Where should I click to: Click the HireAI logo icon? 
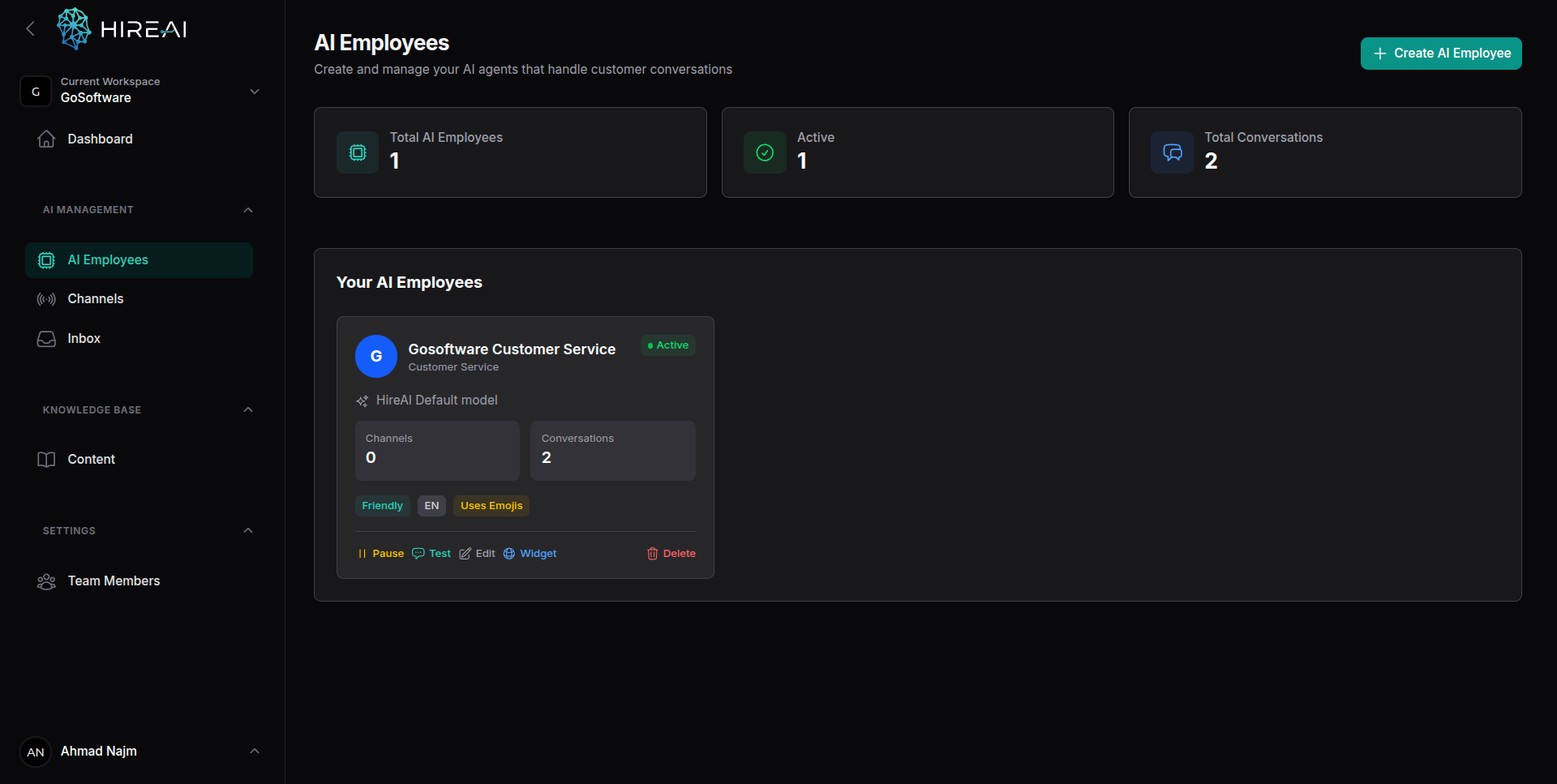tap(73, 28)
